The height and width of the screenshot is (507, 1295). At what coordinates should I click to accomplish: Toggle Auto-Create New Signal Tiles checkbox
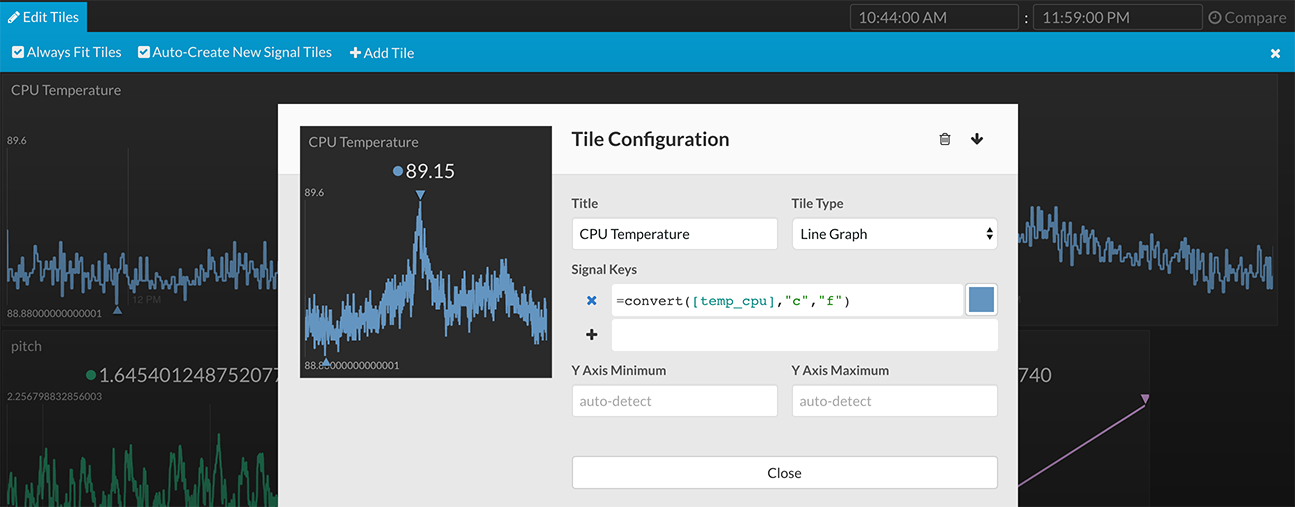(x=144, y=52)
